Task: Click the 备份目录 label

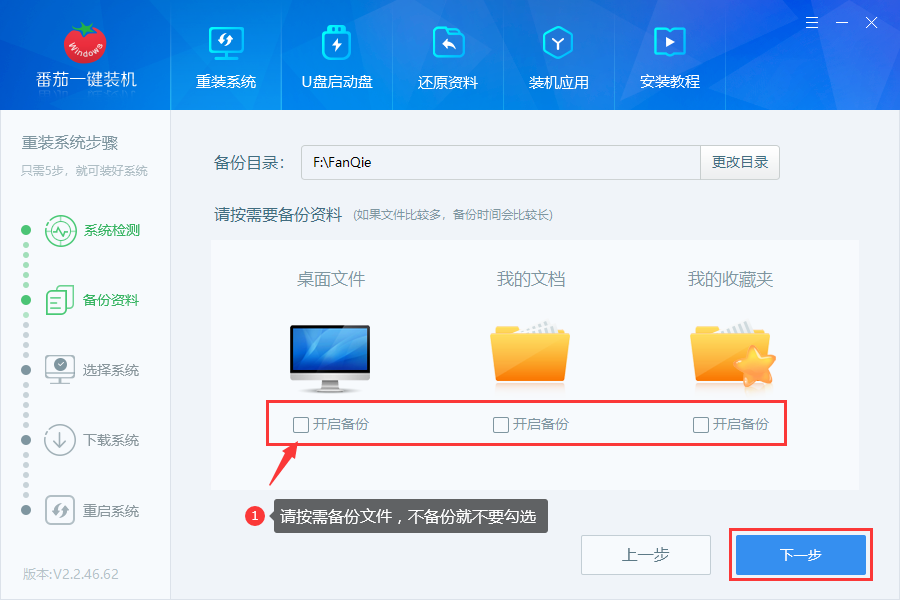Action: pyautogui.click(x=250, y=163)
